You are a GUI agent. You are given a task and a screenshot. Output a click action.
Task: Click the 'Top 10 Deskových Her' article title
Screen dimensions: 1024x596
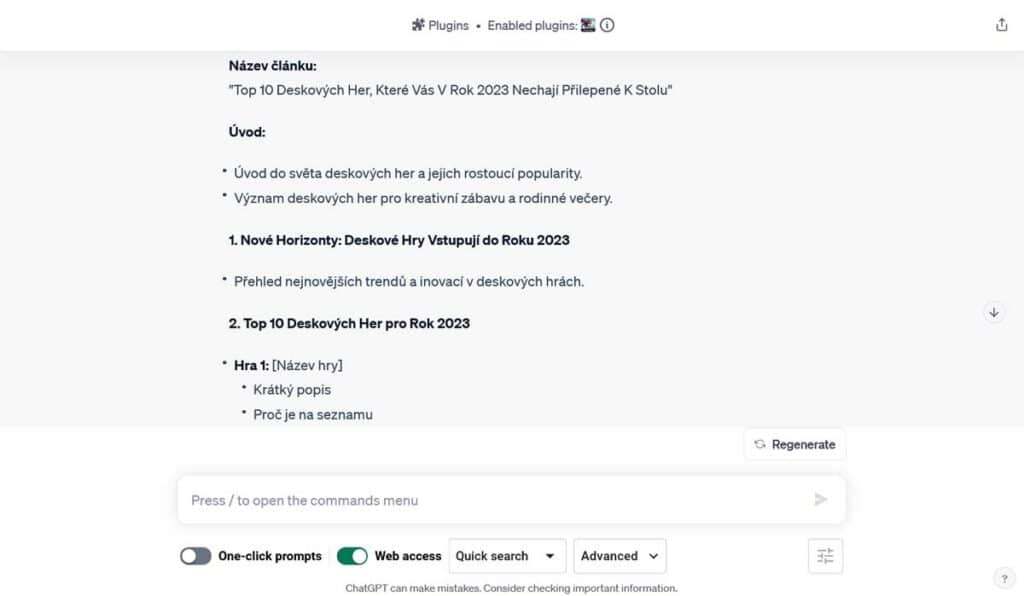pos(450,90)
